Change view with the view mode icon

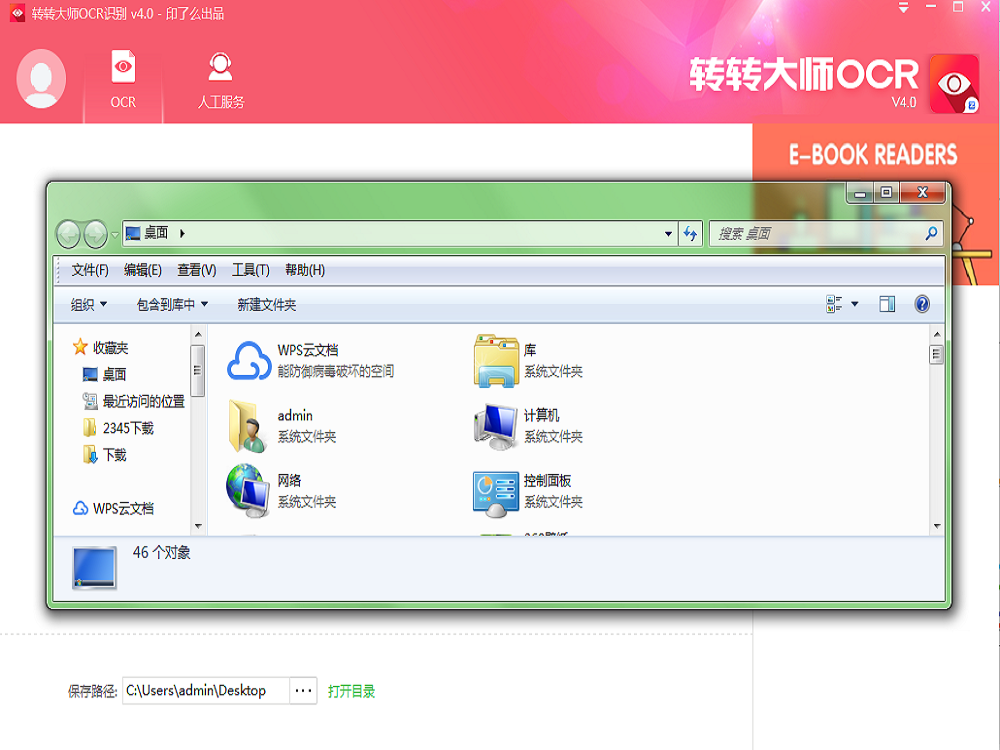tap(834, 304)
